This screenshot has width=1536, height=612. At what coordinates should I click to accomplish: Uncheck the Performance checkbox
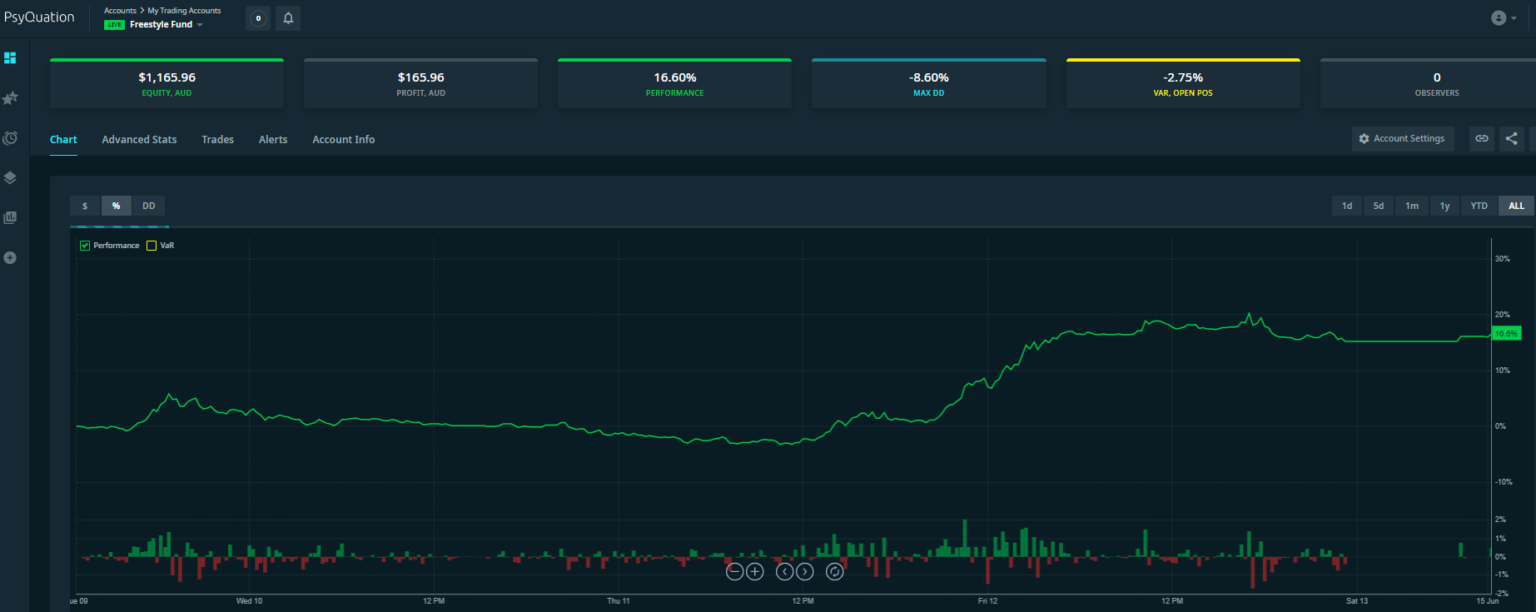click(85, 245)
